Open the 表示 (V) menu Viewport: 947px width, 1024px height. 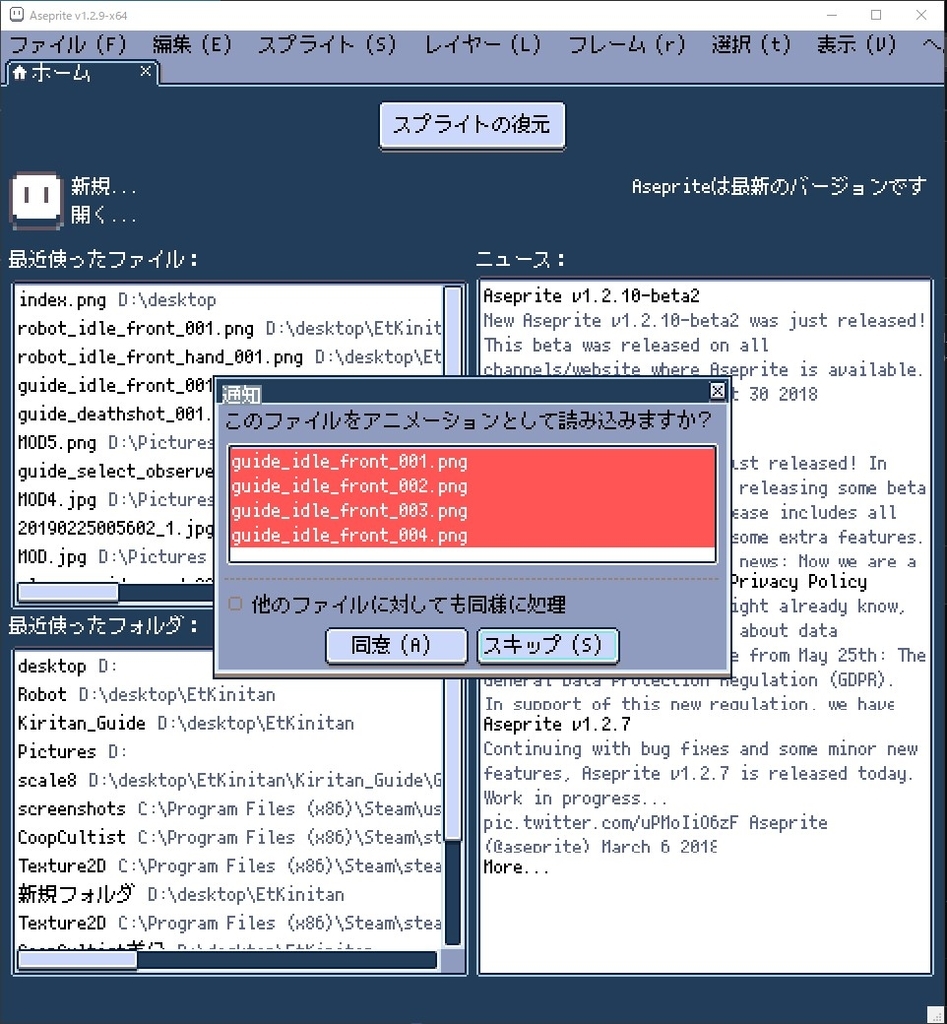pyautogui.click(x=856, y=45)
